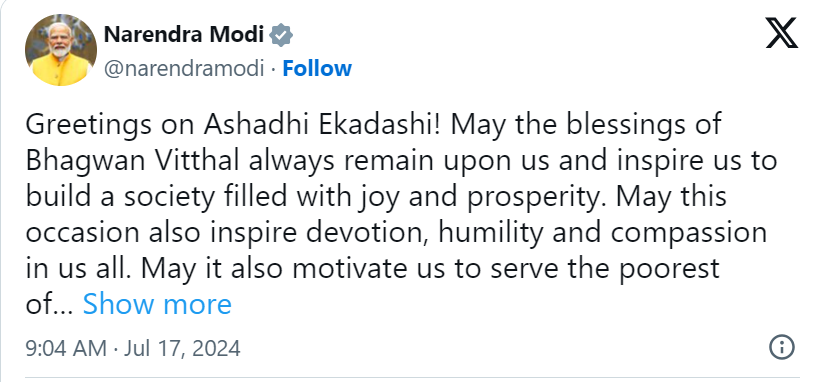Click the Jul 17, 2024 date
The image size is (818, 382).
(x=182, y=348)
